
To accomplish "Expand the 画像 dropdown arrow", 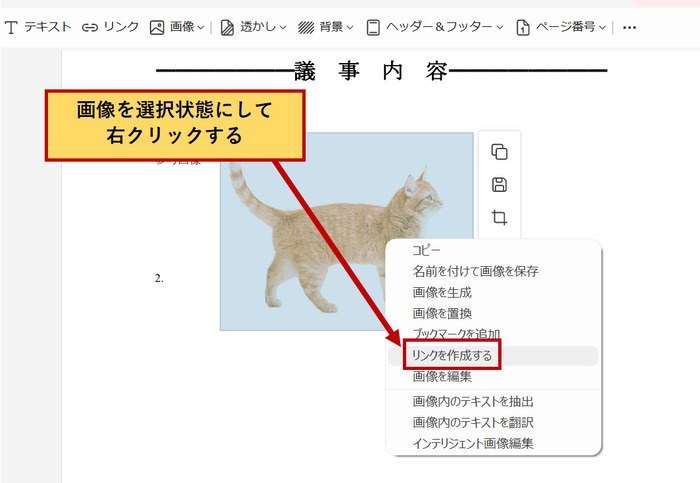I will click(201, 28).
